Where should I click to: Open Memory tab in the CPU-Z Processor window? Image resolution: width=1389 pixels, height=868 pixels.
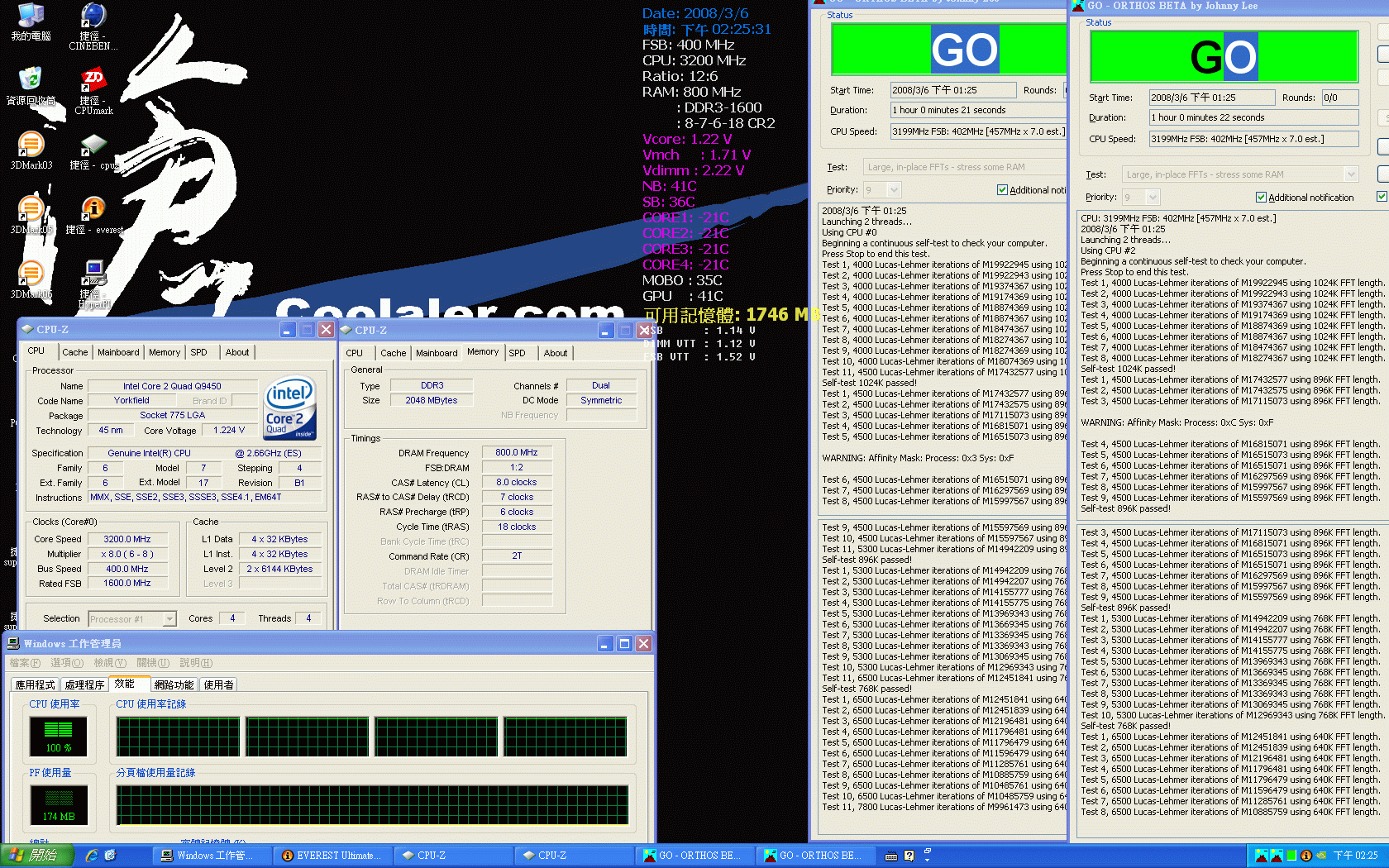[x=165, y=352]
